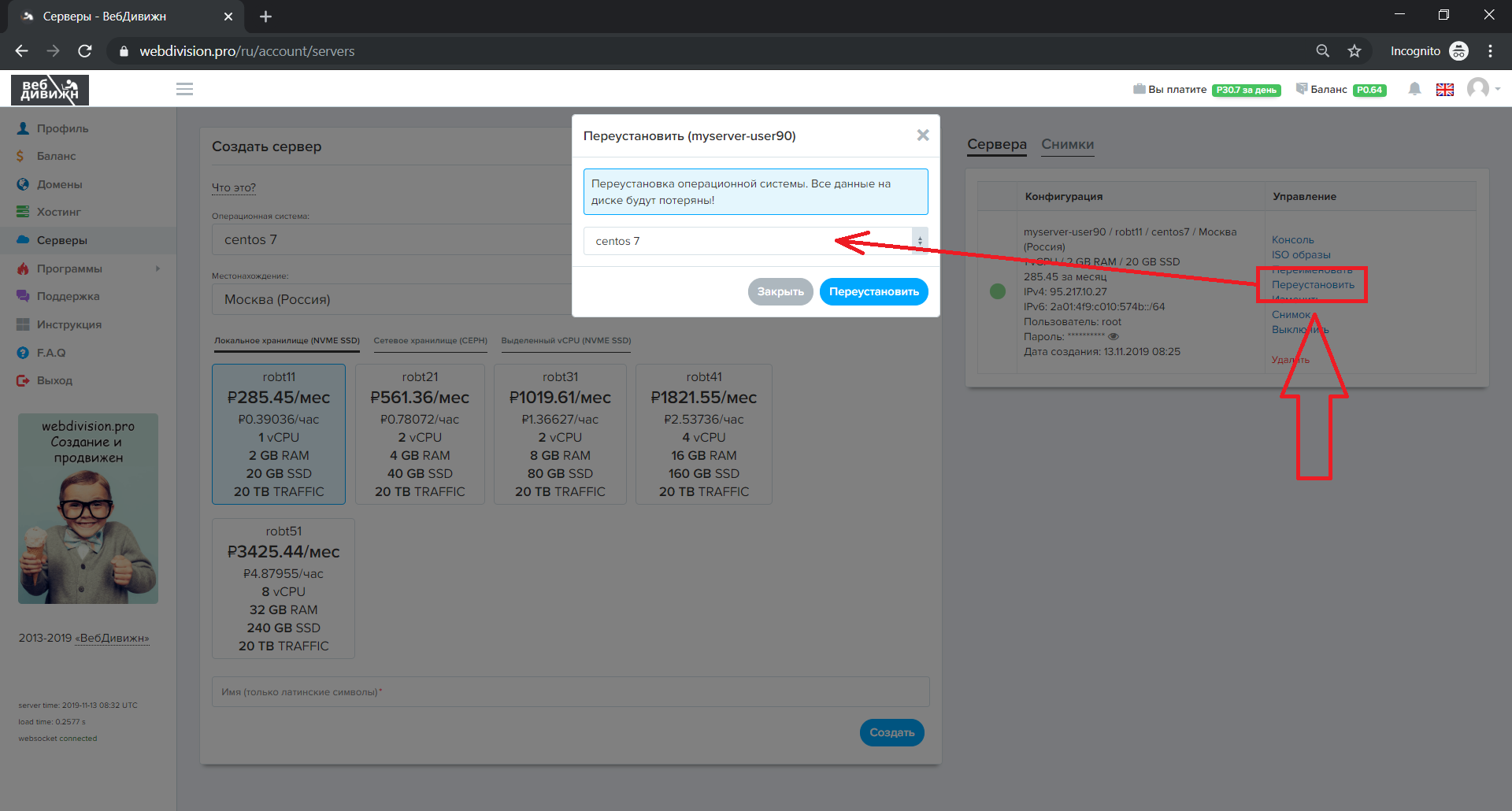The width and height of the screenshot is (1512, 811).
Task: Select Сетевое хранилище (CEPH) tab
Action: [430, 341]
